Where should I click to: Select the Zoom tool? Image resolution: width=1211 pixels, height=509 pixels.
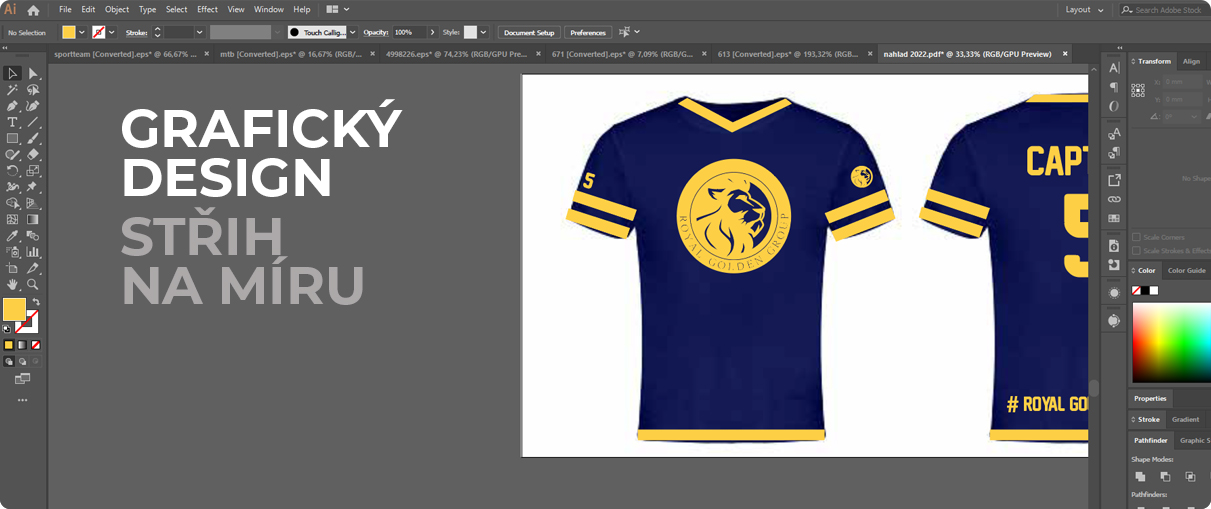point(33,285)
